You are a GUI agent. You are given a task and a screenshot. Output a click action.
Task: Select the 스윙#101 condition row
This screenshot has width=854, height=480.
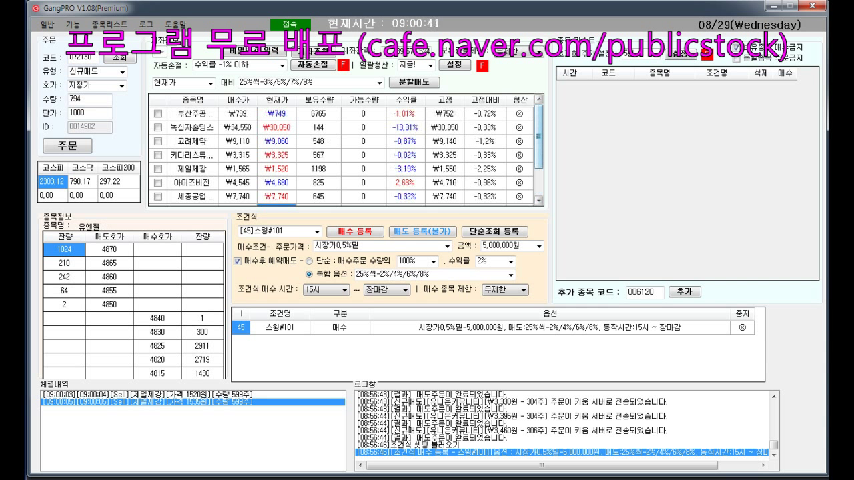[x=493, y=327]
